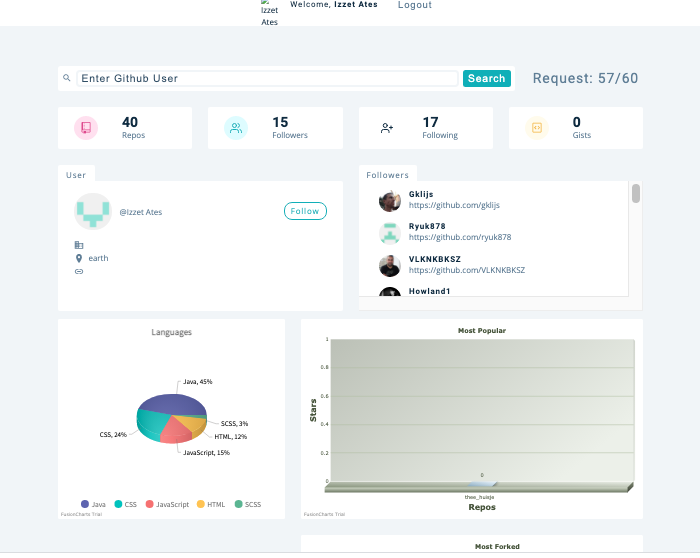The height and width of the screenshot is (558, 700).
Task: Focus the Enter Github User field
Action: 267,78
